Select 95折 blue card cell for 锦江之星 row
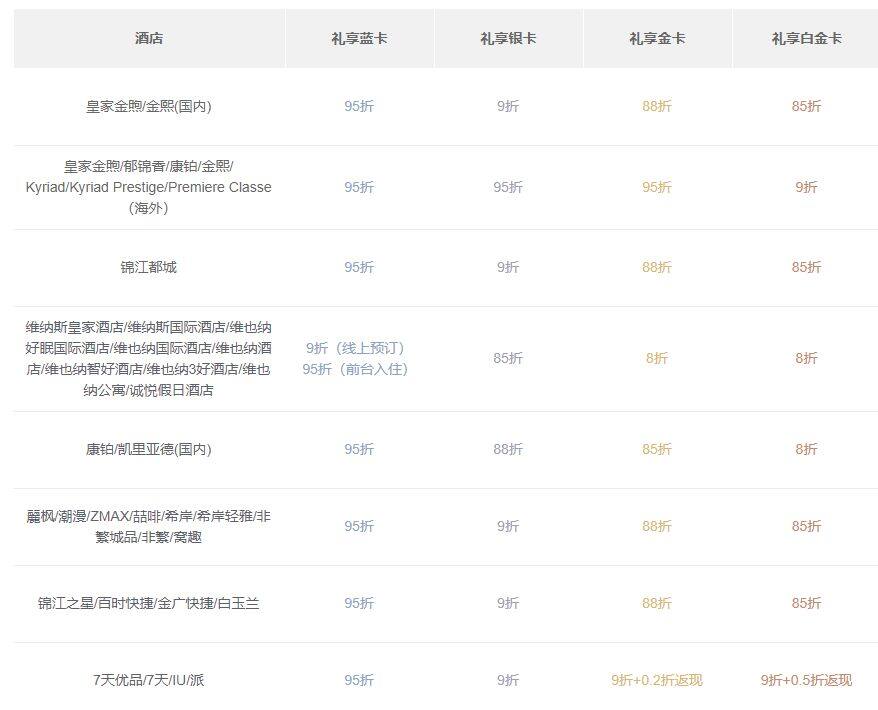 coord(359,604)
